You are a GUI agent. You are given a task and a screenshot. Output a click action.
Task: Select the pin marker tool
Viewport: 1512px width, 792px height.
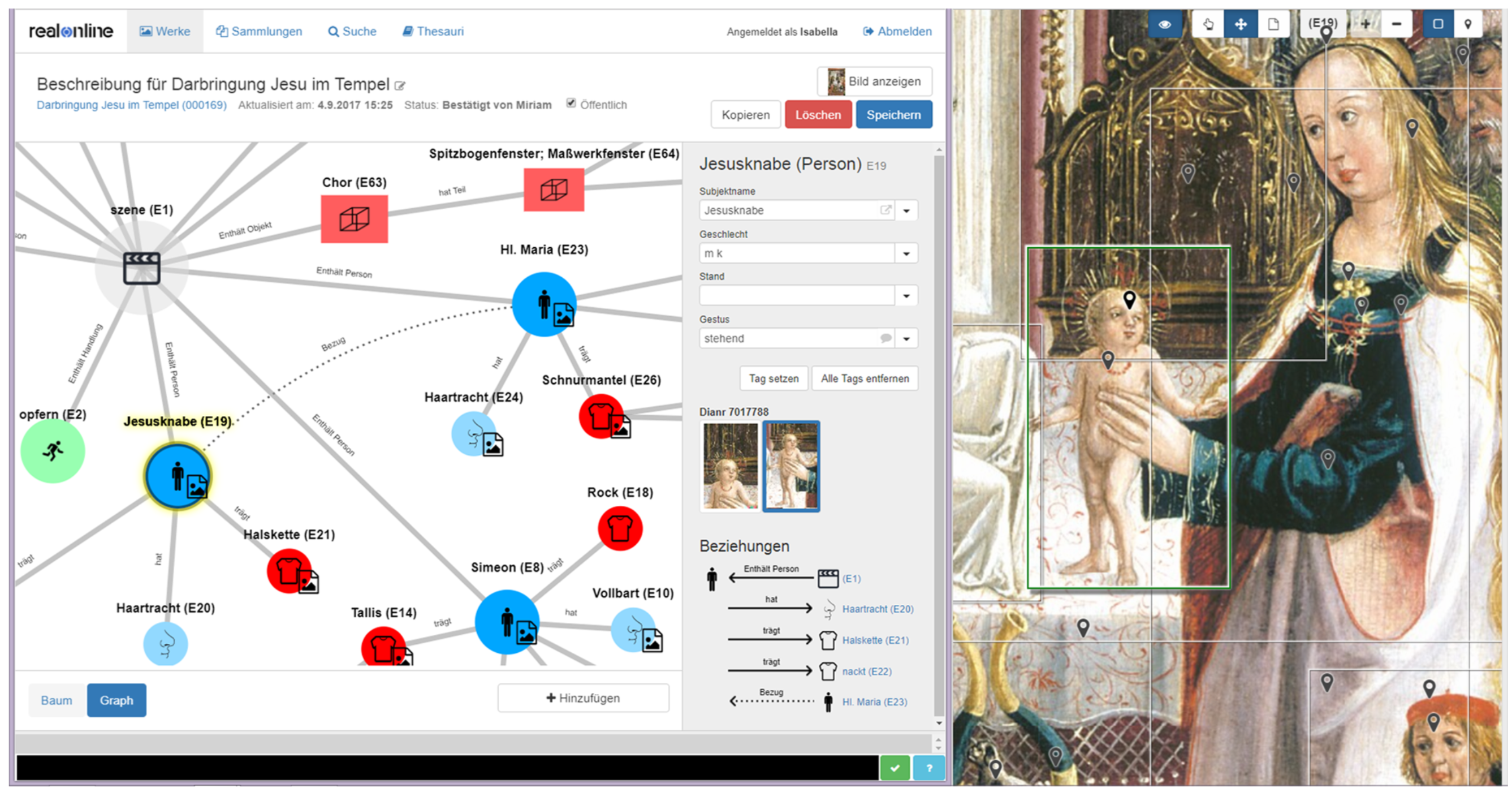(1467, 24)
